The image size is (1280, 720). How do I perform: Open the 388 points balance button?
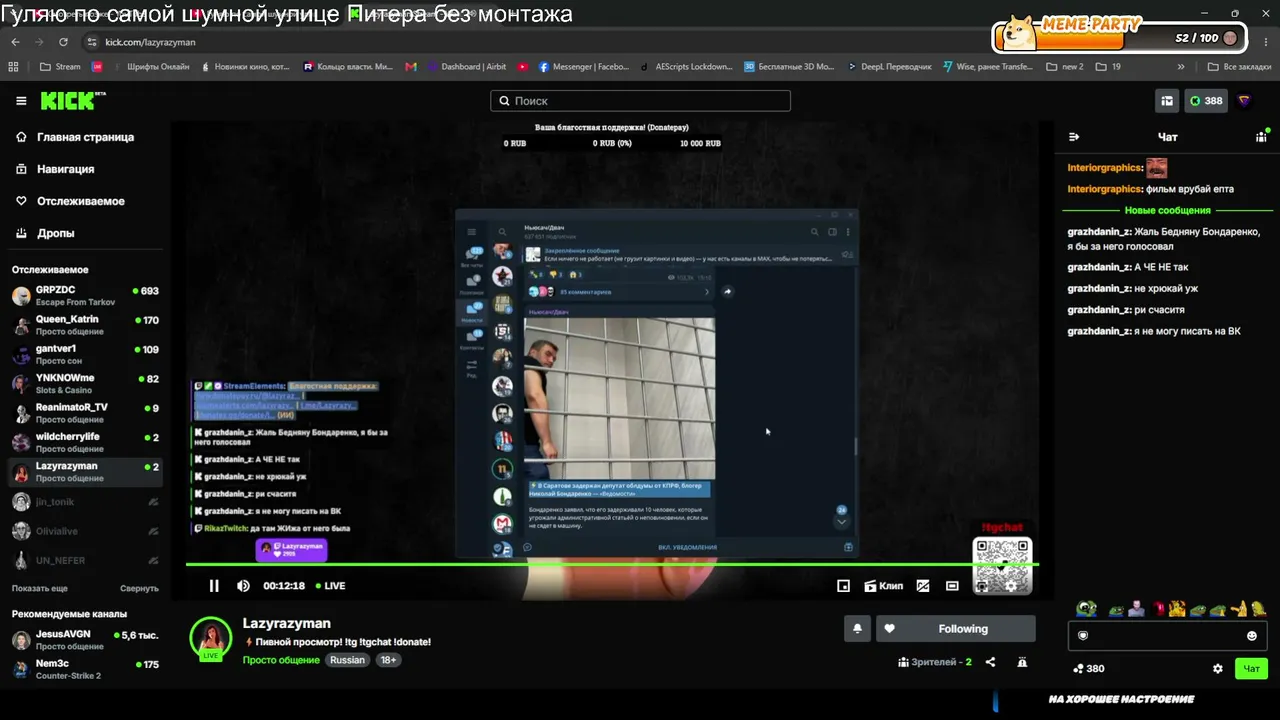(1205, 101)
